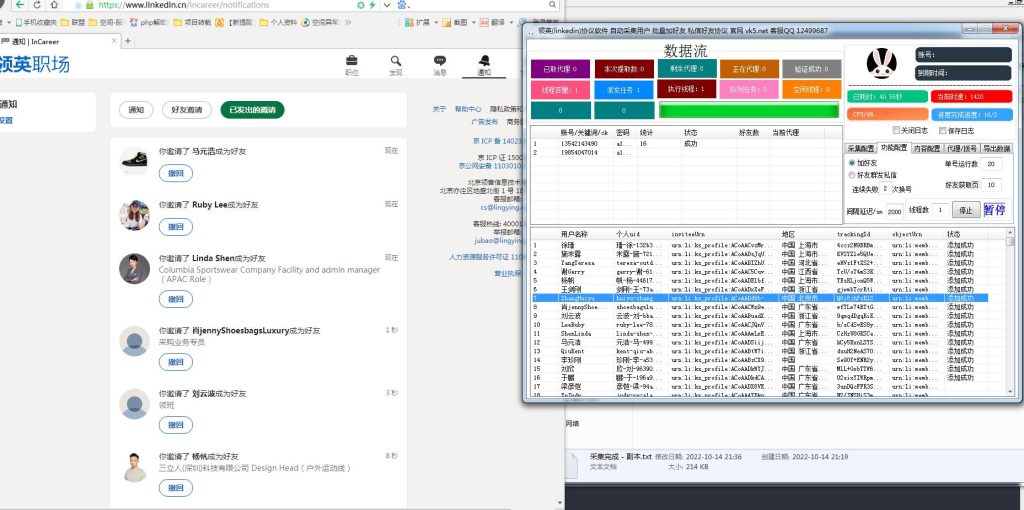Switch to the 导出数据 tab
This screenshot has height=510, width=1024.
click(x=996, y=148)
